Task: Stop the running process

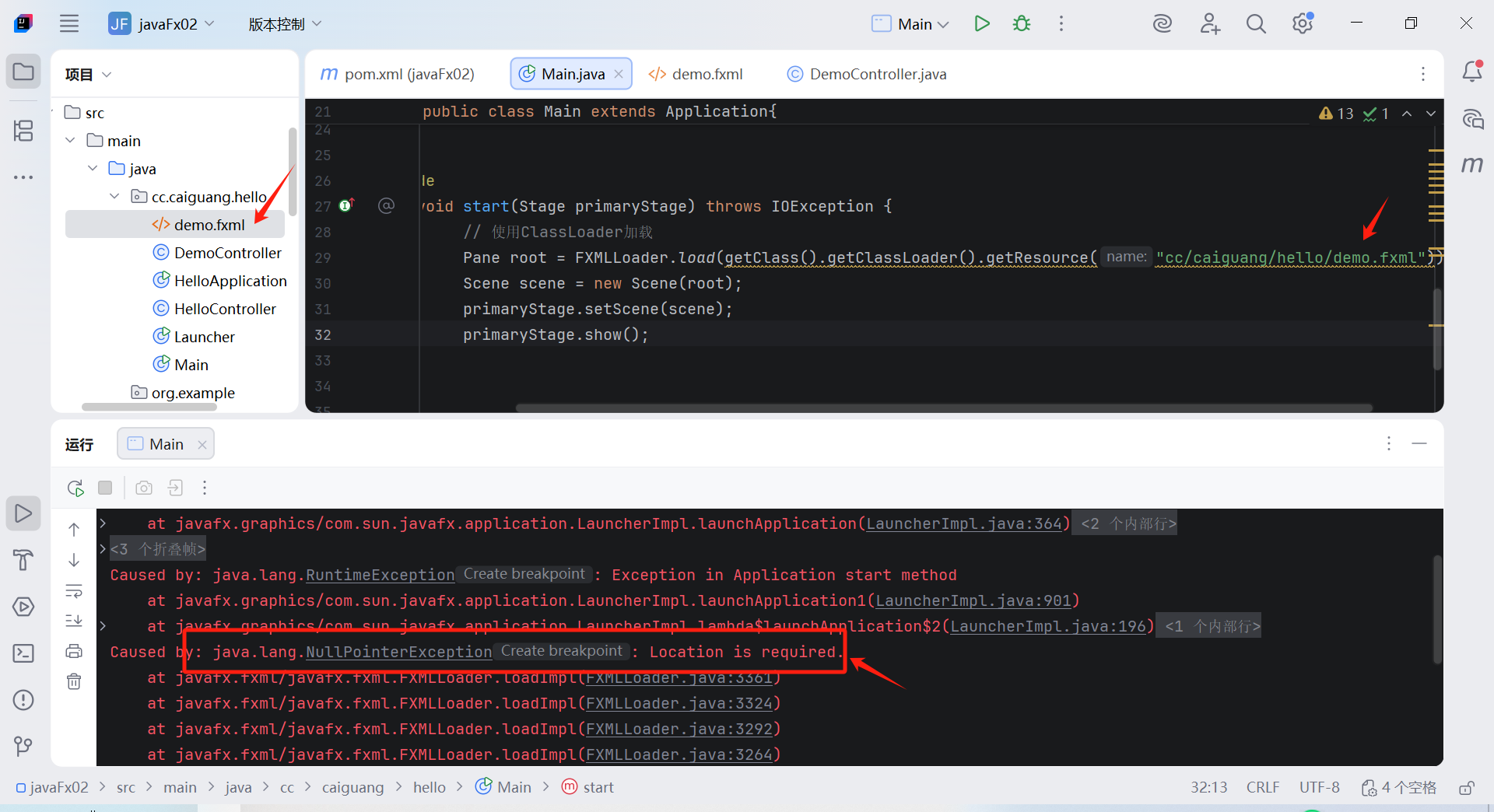Action: 105,488
